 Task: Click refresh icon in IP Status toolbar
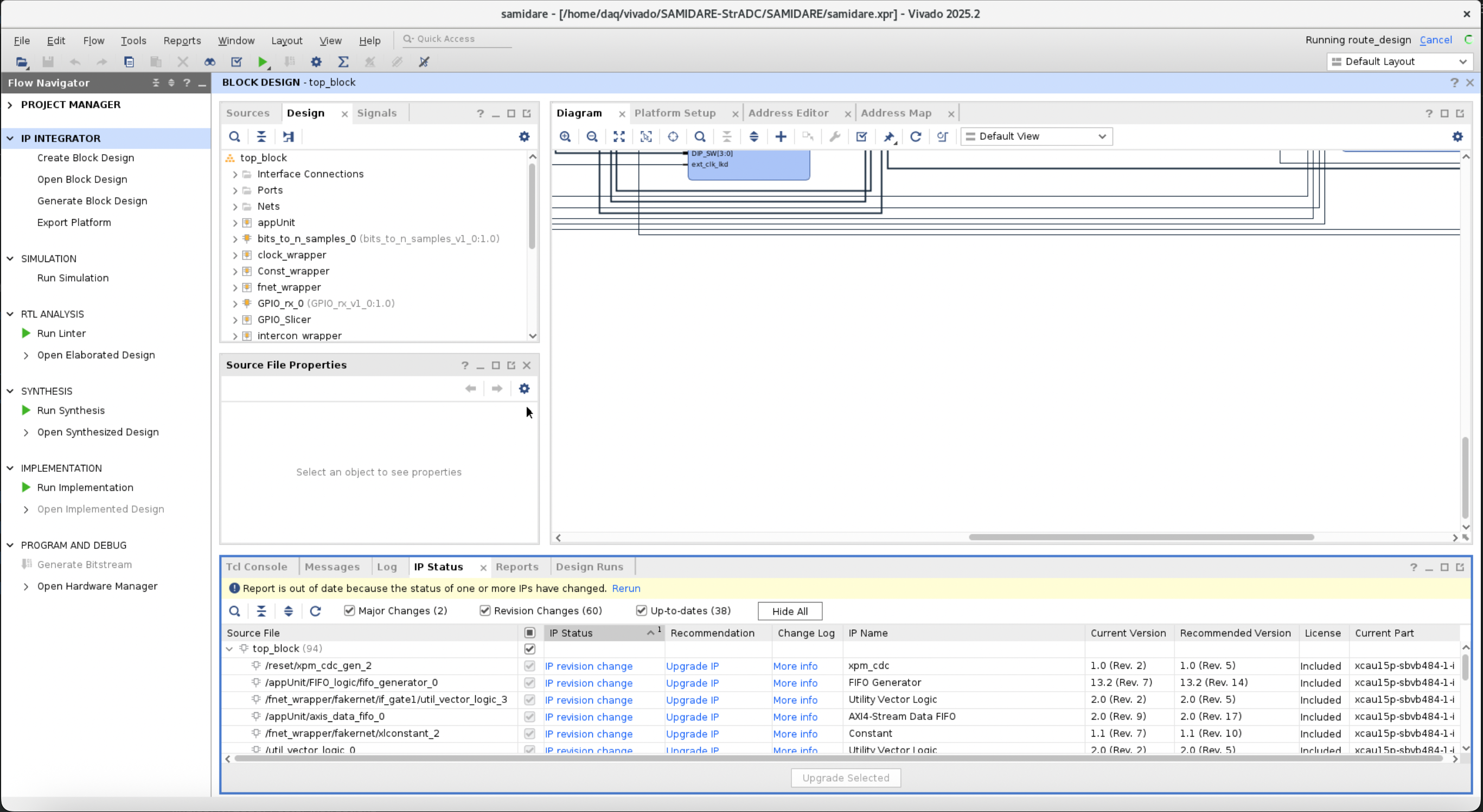315,611
